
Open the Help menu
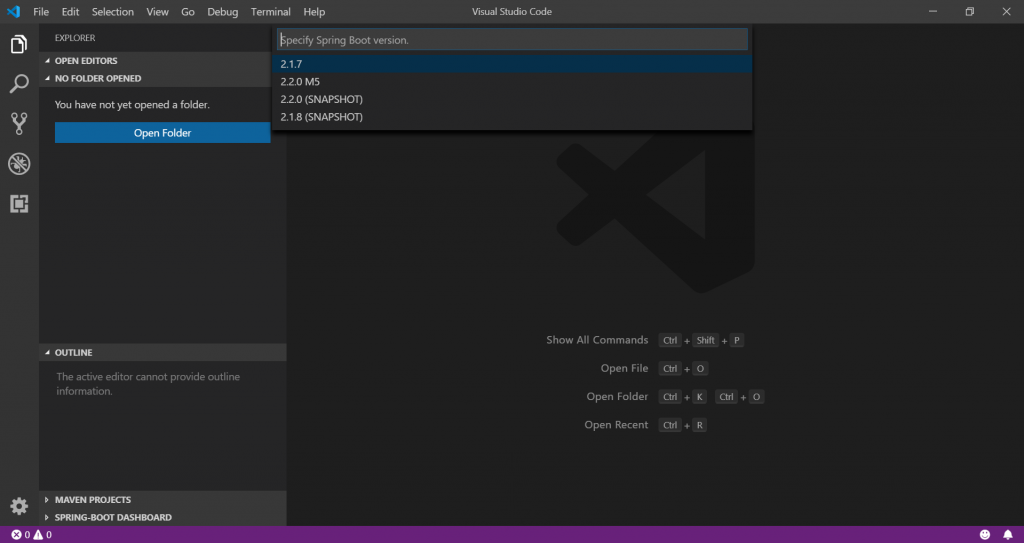pyautogui.click(x=314, y=12)
